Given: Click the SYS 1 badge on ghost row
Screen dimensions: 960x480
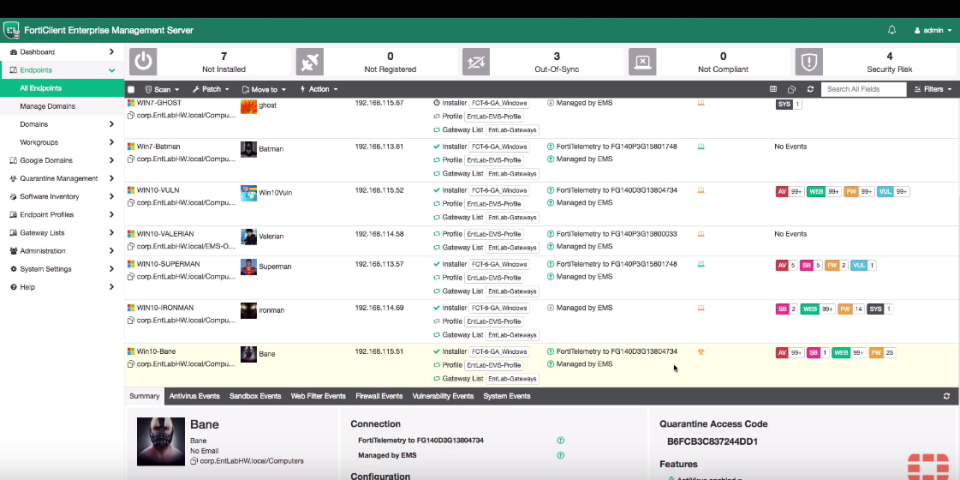Looking at the screenshot, I should [789, 105].
